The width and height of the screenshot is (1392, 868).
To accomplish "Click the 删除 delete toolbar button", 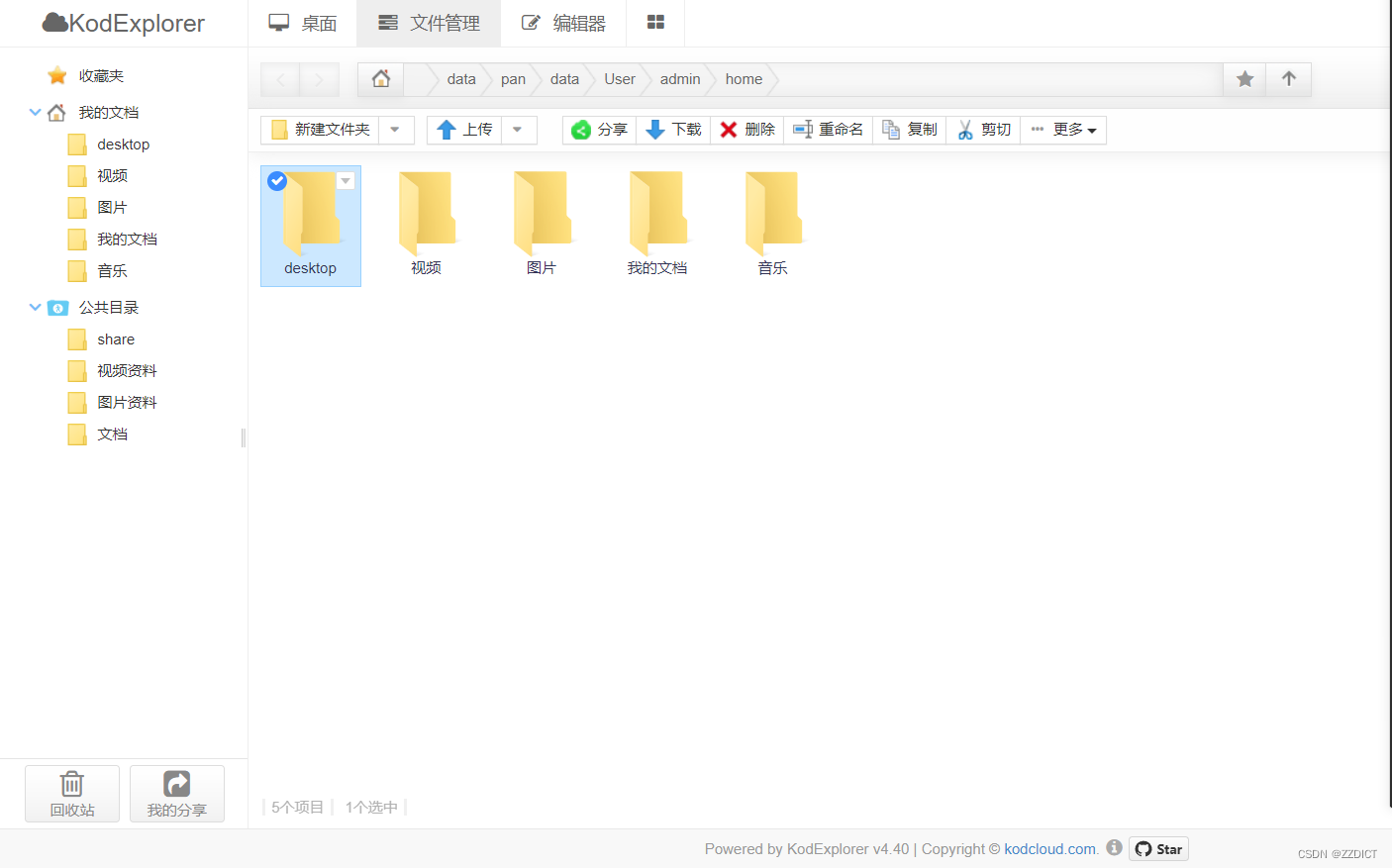I will (x=746, y=130).
